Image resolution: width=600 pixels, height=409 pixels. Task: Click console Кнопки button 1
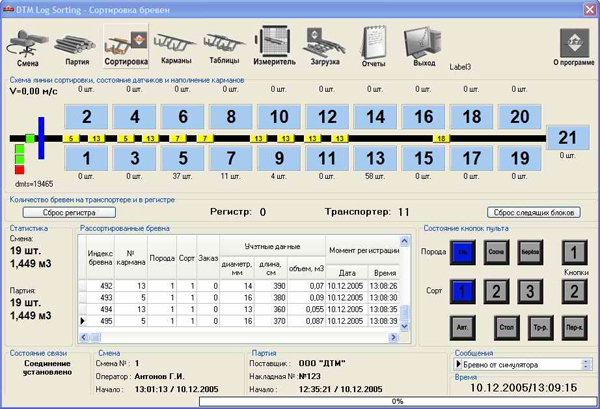click(x=574, y=252)
